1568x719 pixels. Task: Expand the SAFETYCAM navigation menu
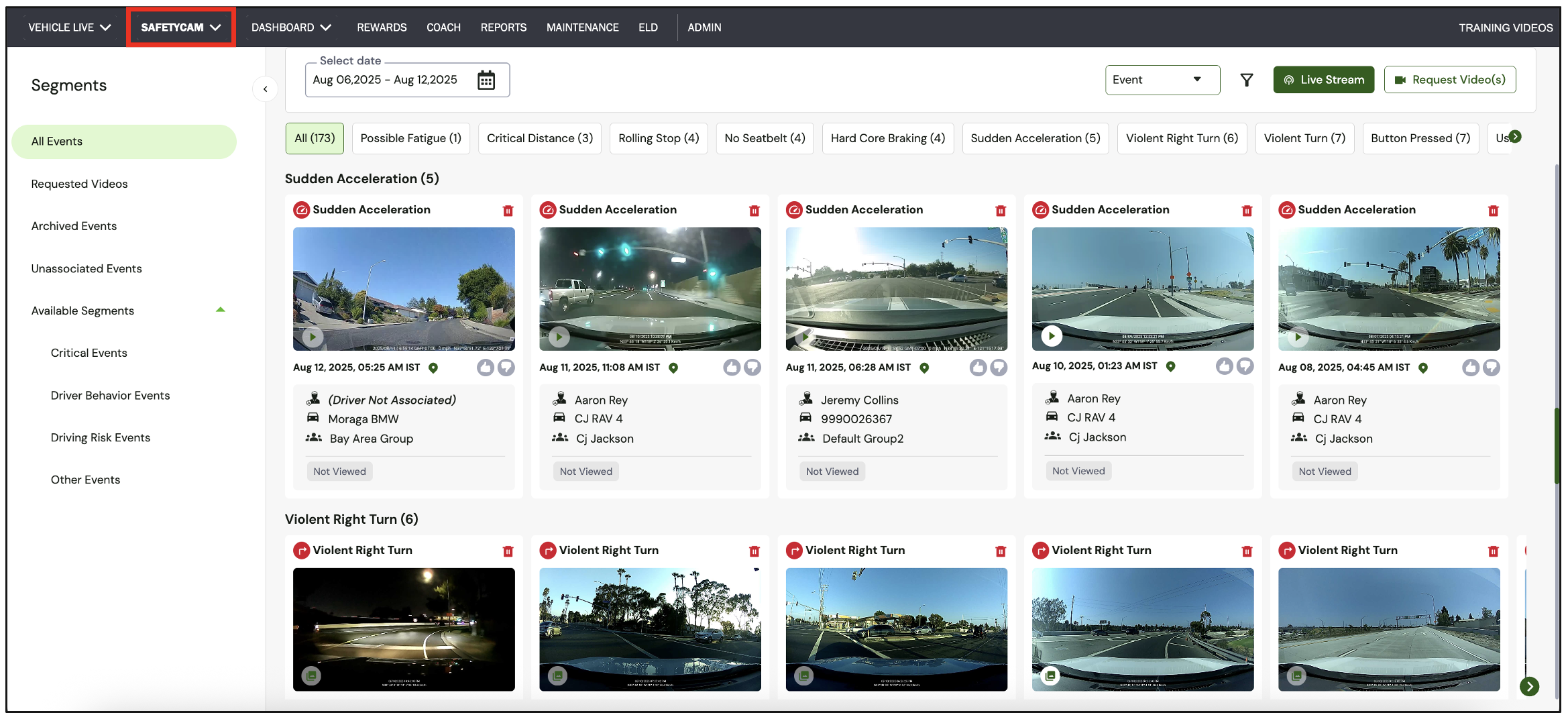click(180, 27)
